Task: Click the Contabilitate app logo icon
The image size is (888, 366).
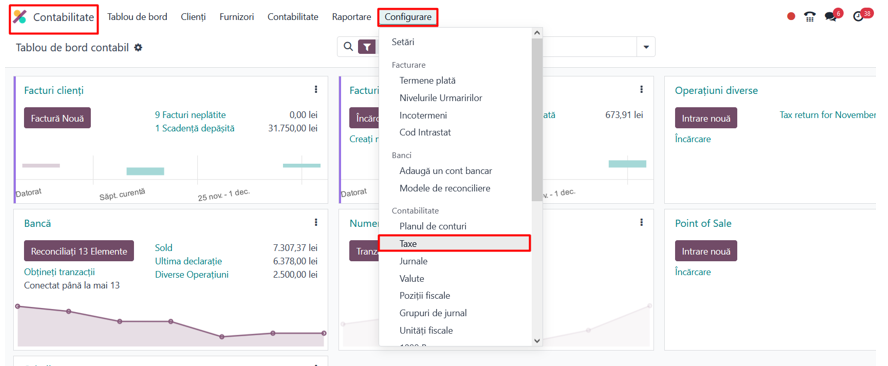Action: [x=20, y=17]
